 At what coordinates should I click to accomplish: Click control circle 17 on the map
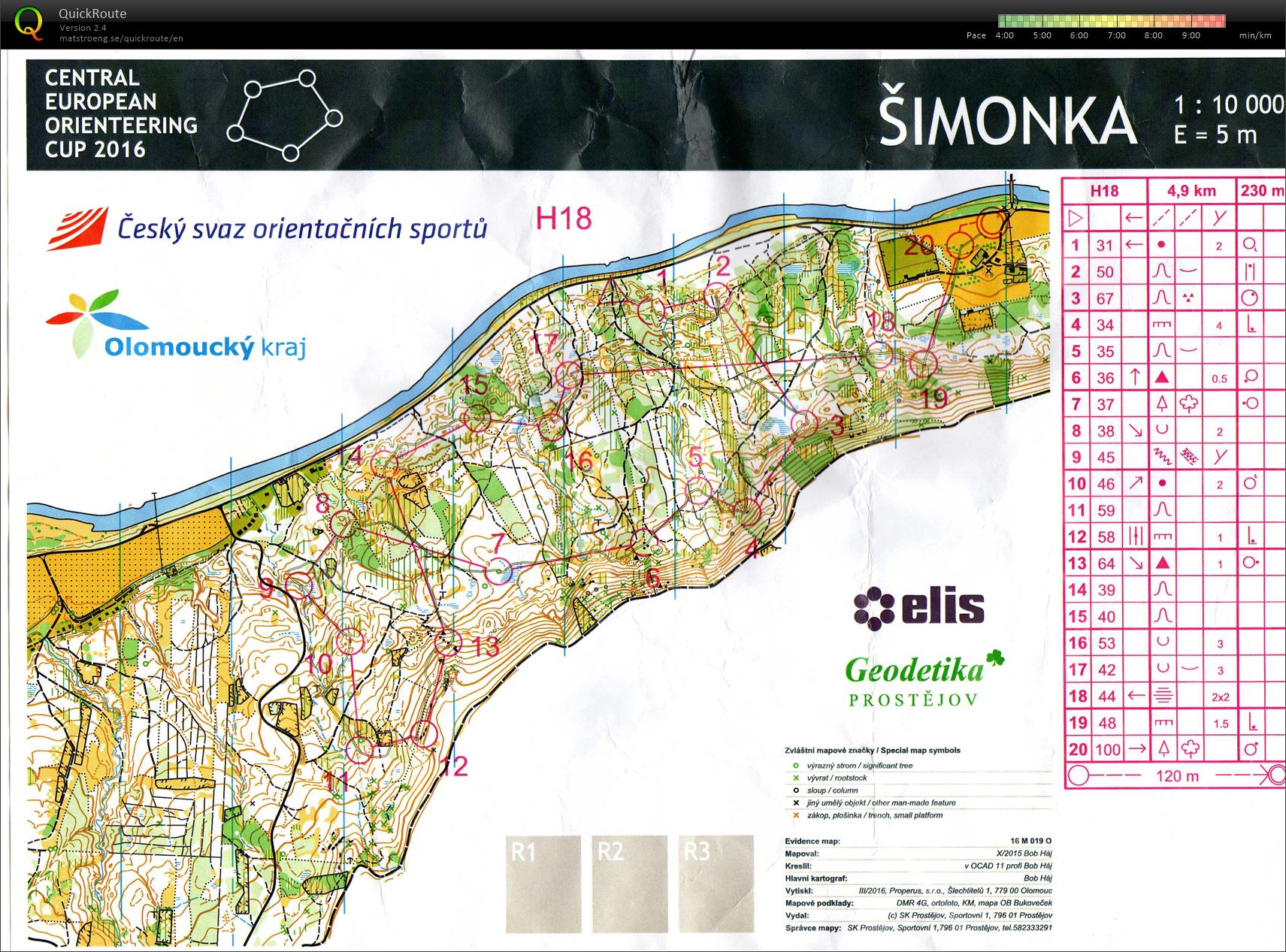[569, 374]
